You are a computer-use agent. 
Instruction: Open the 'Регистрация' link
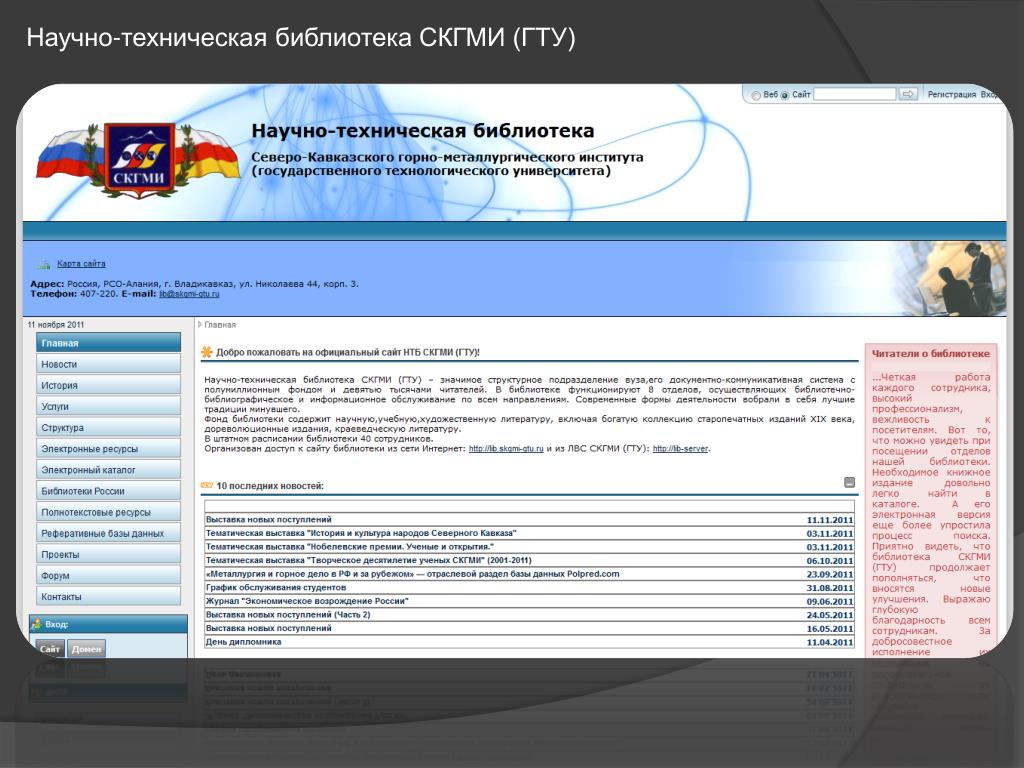tap(952, 94)
